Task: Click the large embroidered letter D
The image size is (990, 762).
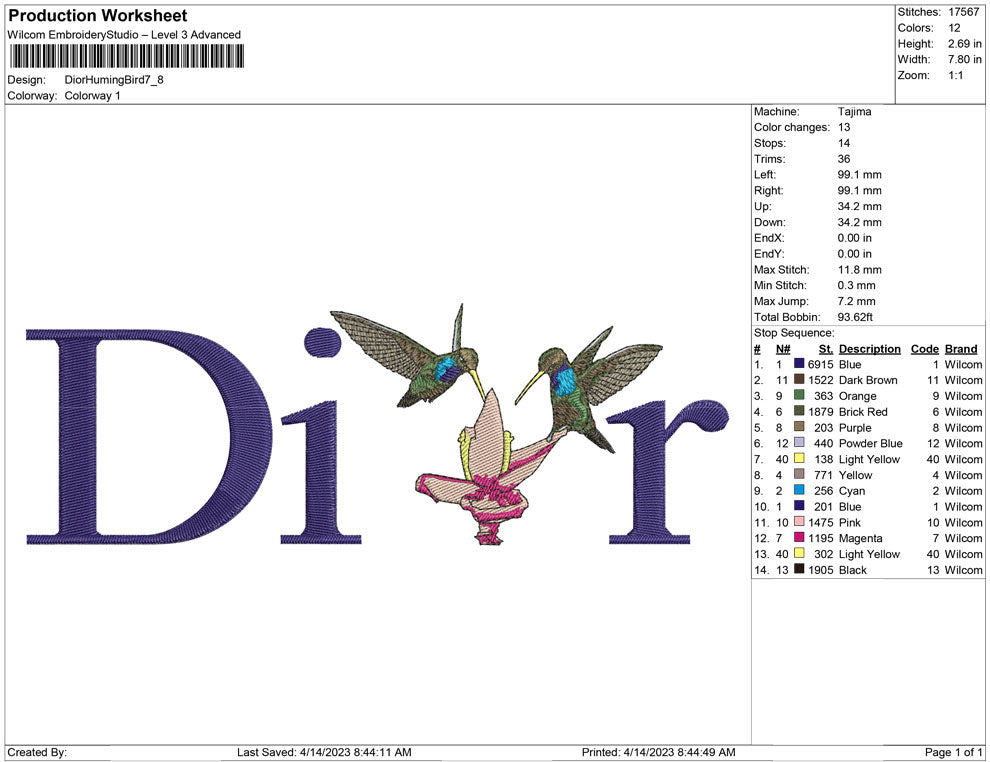Action: 149,436
